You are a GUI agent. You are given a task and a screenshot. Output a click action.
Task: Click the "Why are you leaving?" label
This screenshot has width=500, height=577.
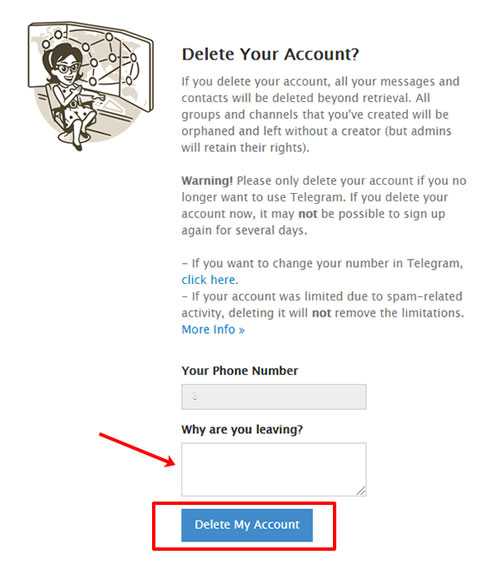click(x=242, y=429)
